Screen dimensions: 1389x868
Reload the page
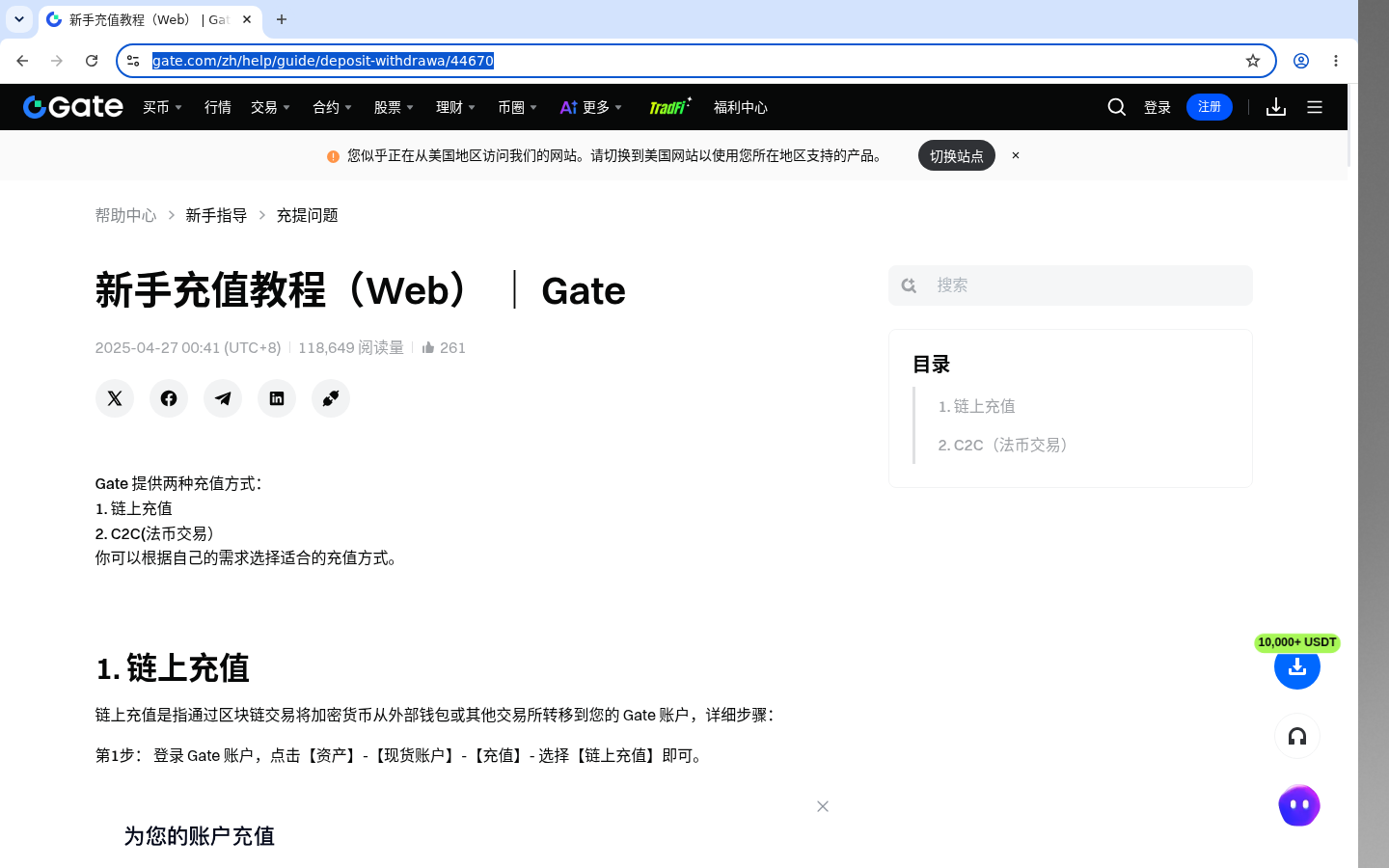pos(92,61)
